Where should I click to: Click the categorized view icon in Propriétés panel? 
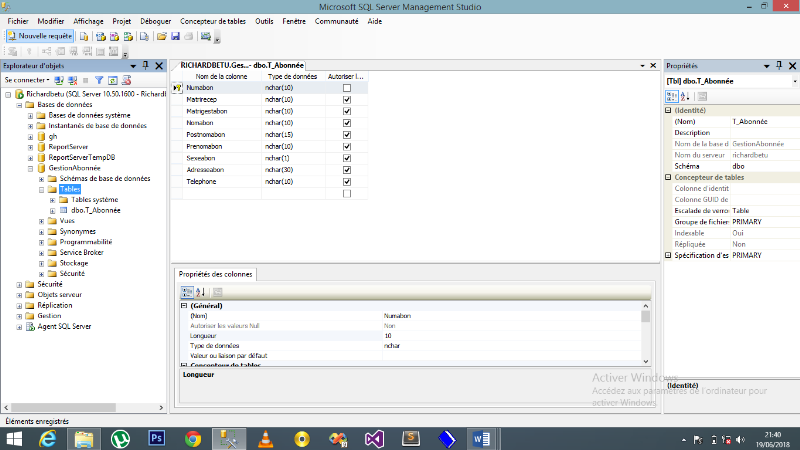tap(671, 96)
